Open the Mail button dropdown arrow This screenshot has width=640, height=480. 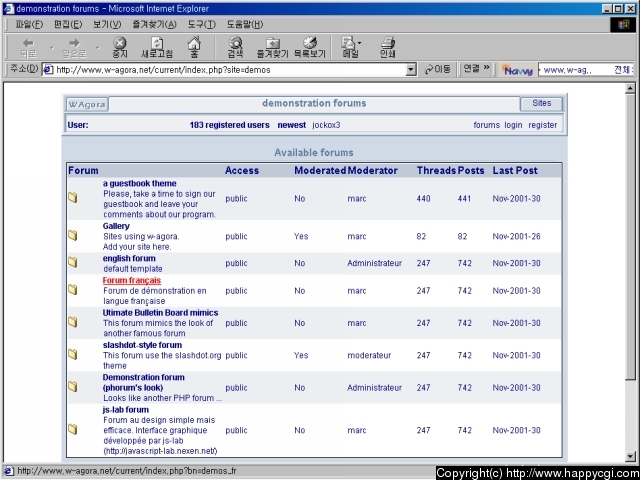[359, 42]
